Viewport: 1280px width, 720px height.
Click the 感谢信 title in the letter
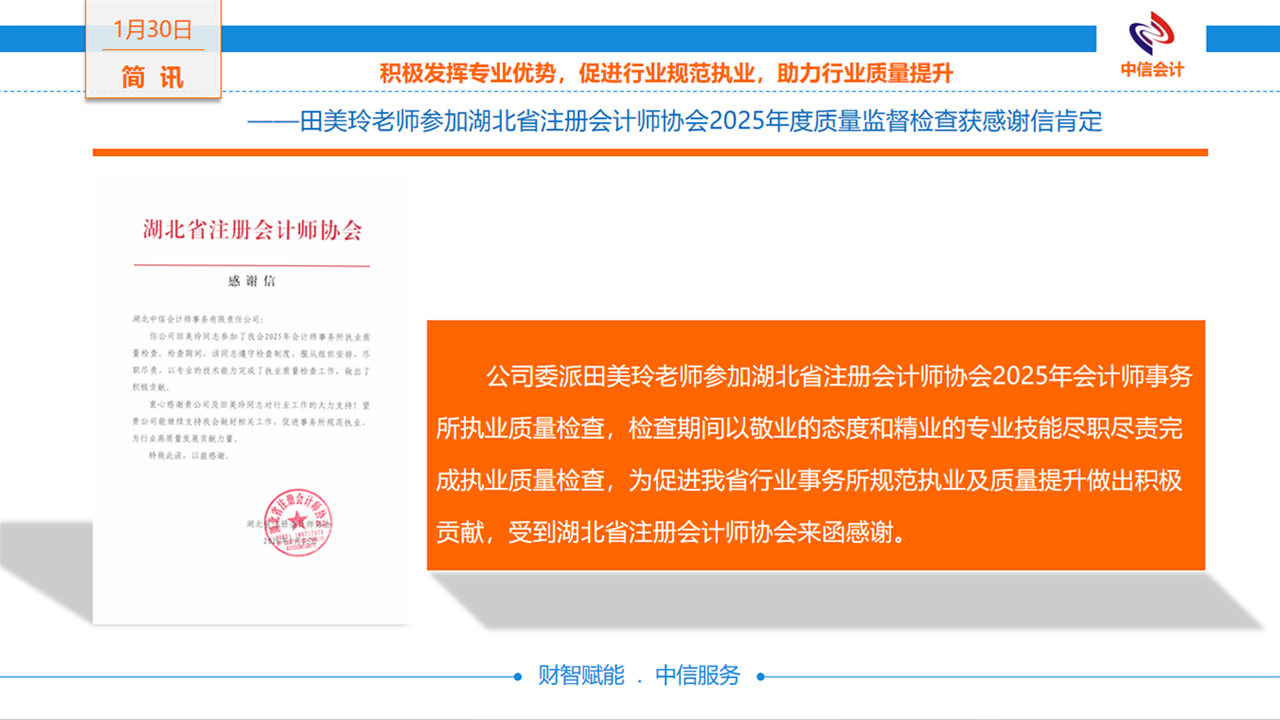tap(251, 281)
